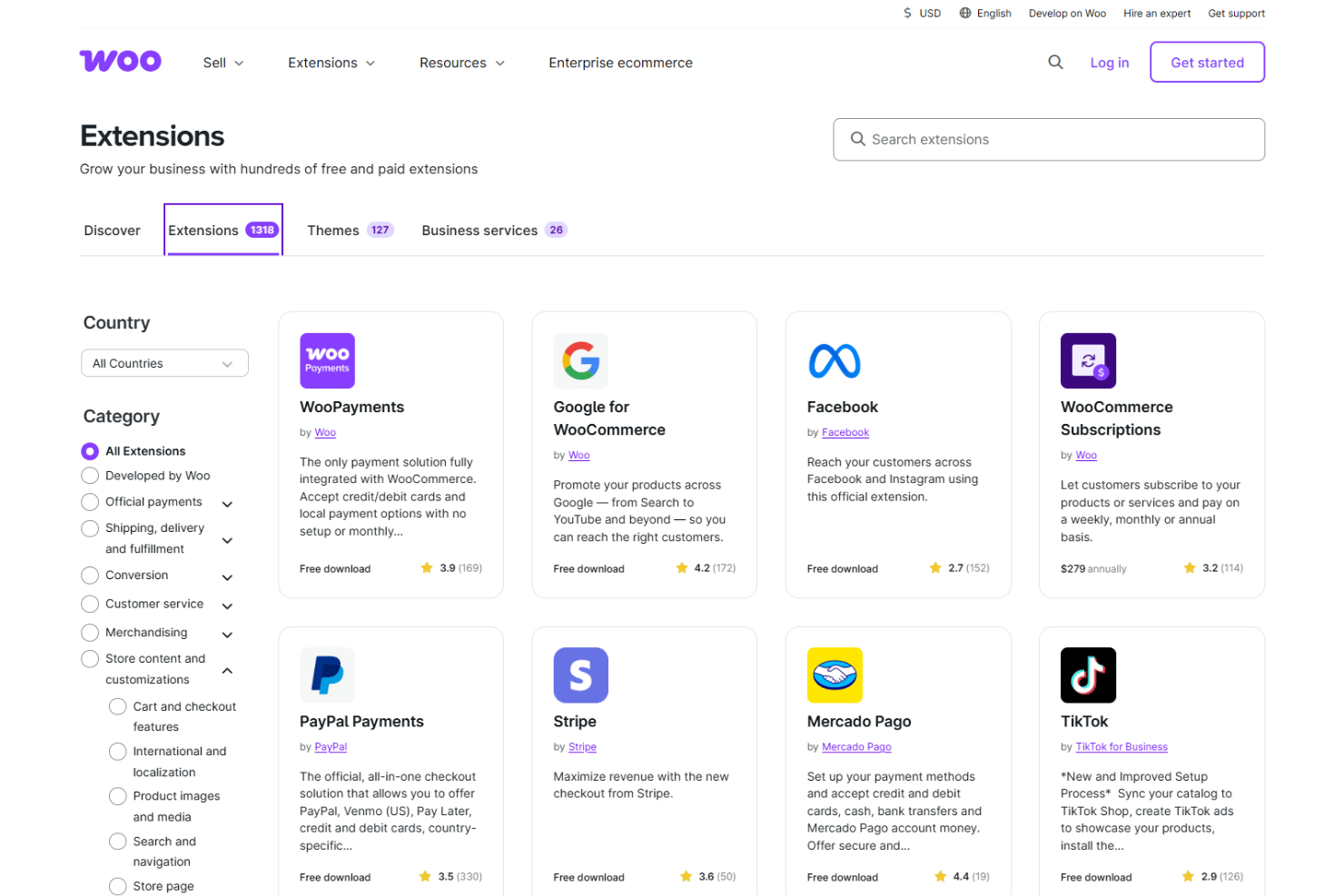Image resolution: width=1344 pixels, height=896 pixels.
Task: Focus the Search extensions field
Action: coord(1049,140)
